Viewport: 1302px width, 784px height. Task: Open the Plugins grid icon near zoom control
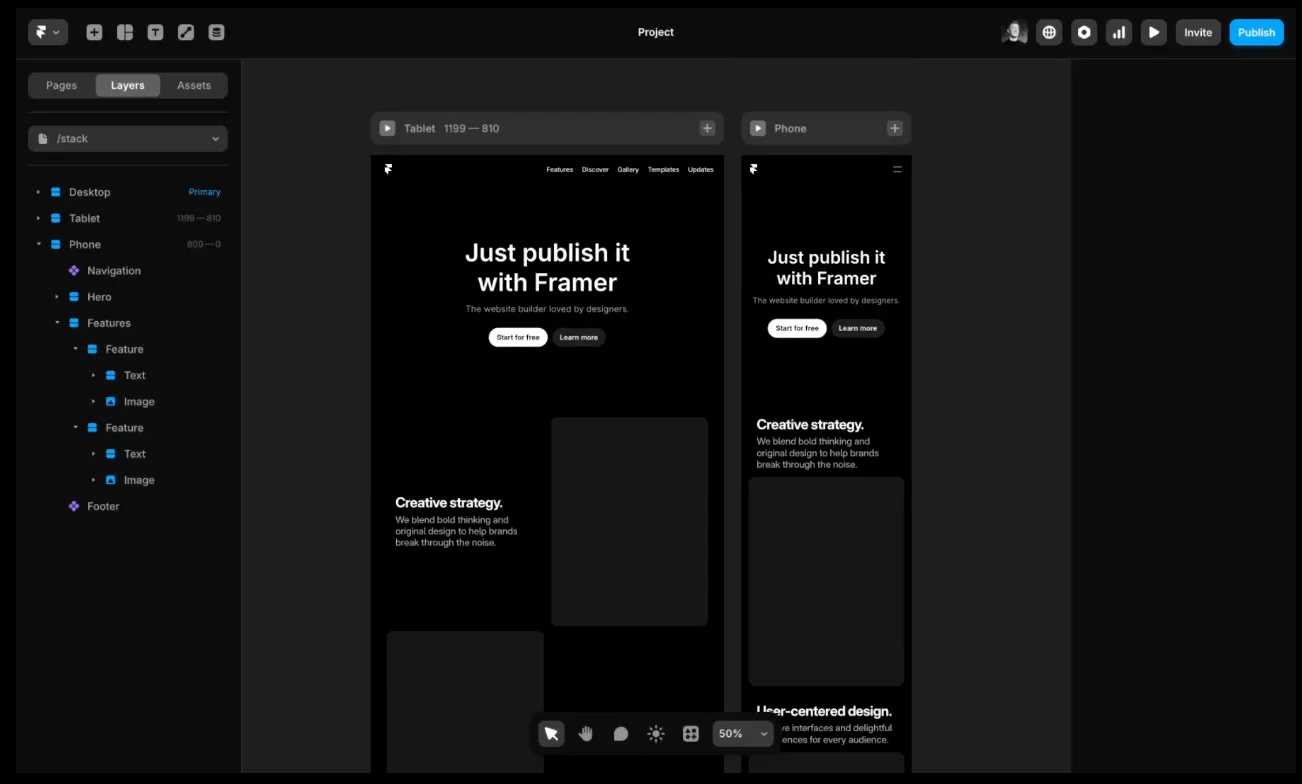pos(690,733)
